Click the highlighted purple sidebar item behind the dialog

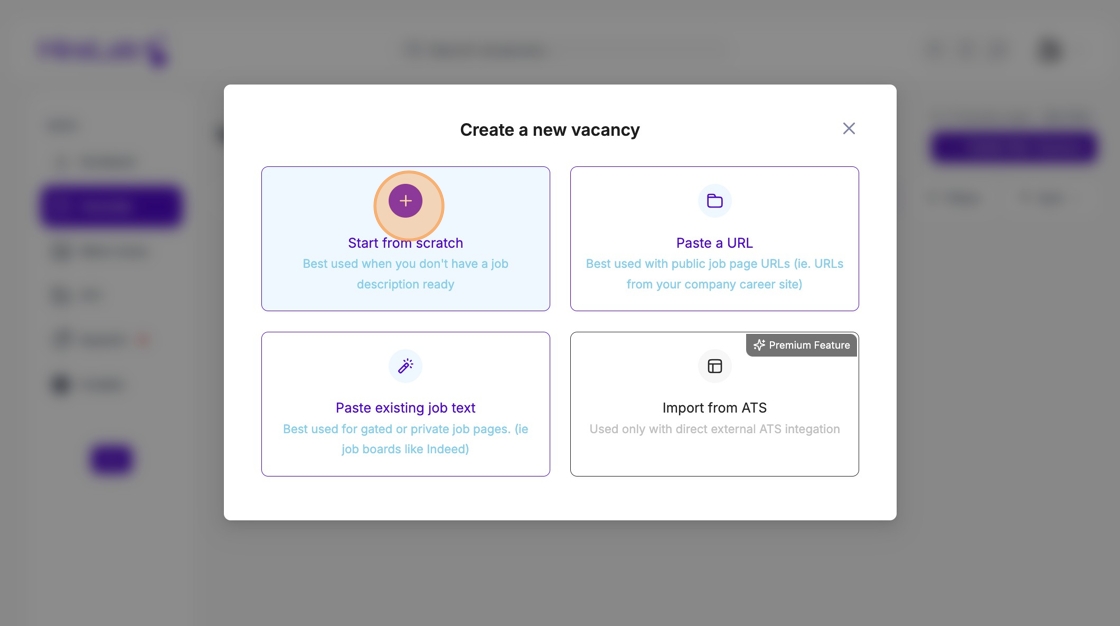point(111,206)
